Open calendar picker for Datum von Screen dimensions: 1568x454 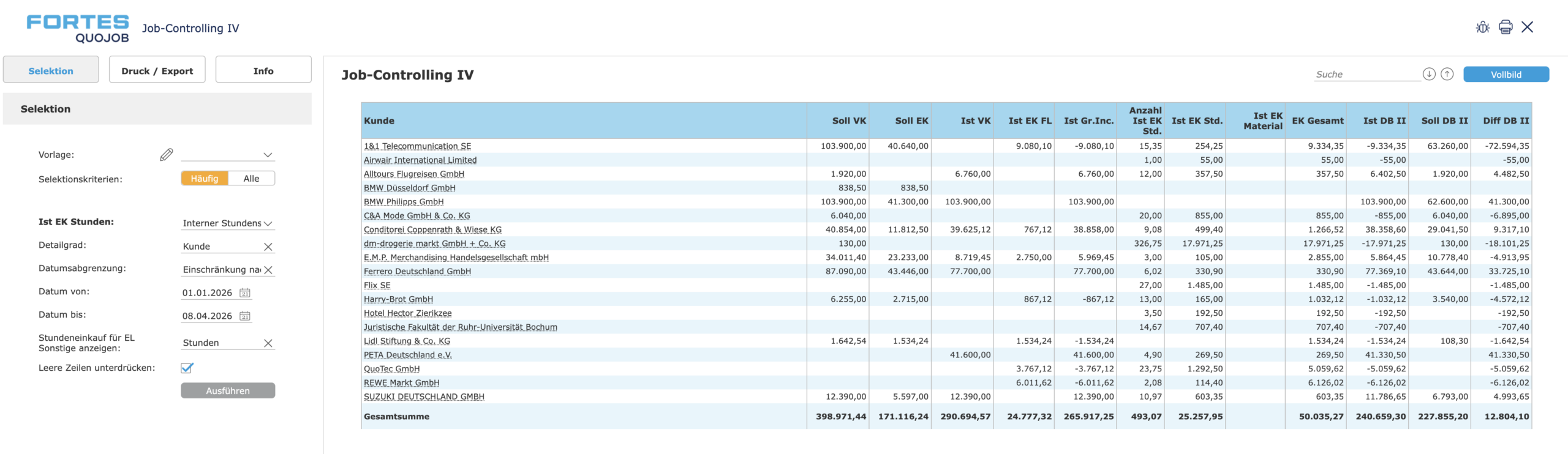pyautogui.click(x=245, y=293)
